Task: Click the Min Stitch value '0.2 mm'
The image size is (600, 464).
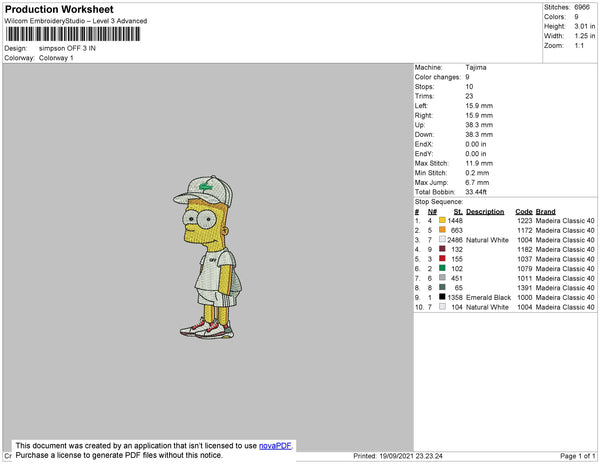Action: pyautogui.click(x=477, y=173)
